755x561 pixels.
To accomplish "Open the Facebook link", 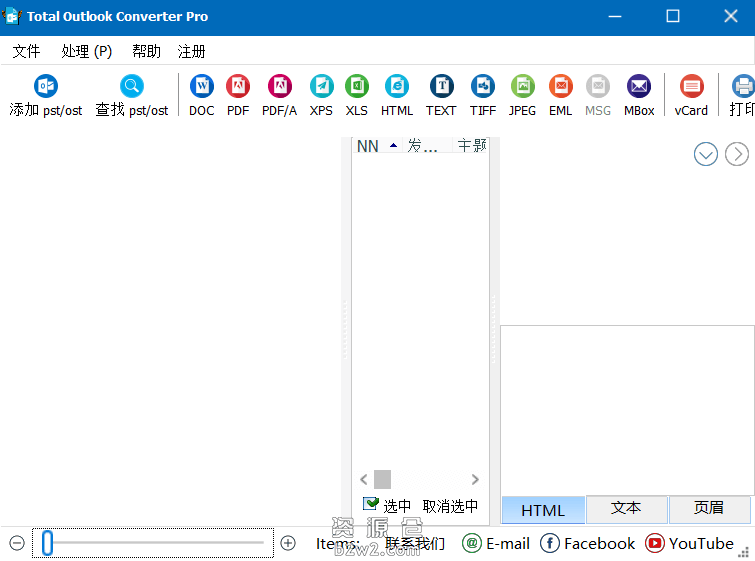I will pos(588,543).
